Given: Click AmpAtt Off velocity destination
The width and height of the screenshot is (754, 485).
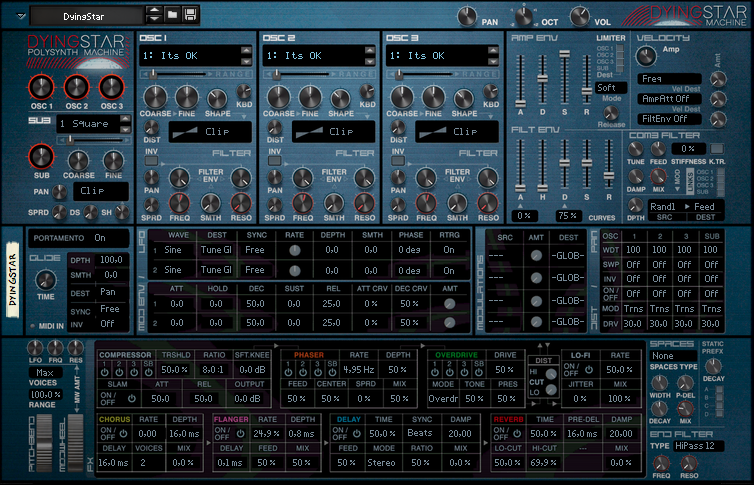Looking at the screenshot, I should [x=669, y=99].
